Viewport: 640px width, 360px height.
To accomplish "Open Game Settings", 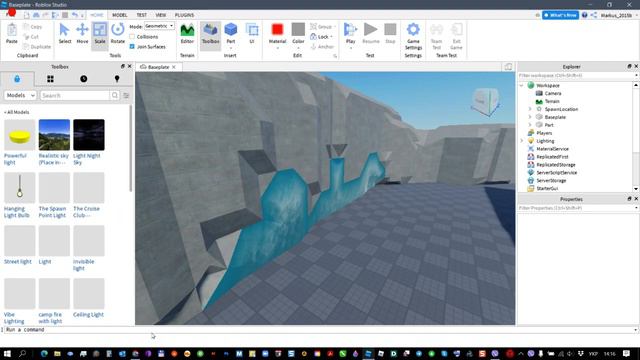I will (x=413, y=36).
